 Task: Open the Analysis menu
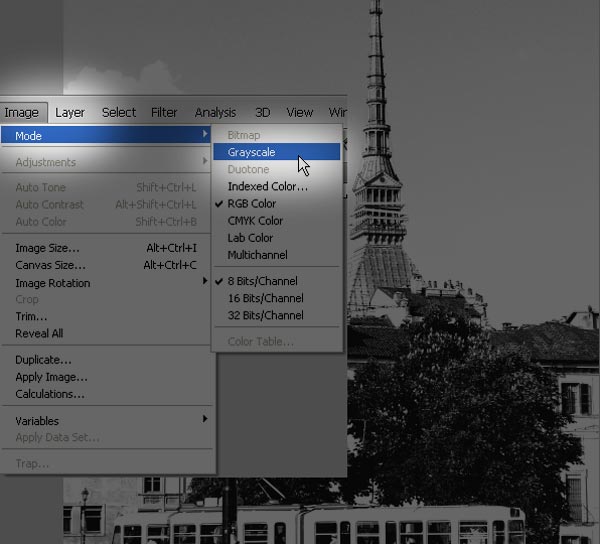[215, 112]
